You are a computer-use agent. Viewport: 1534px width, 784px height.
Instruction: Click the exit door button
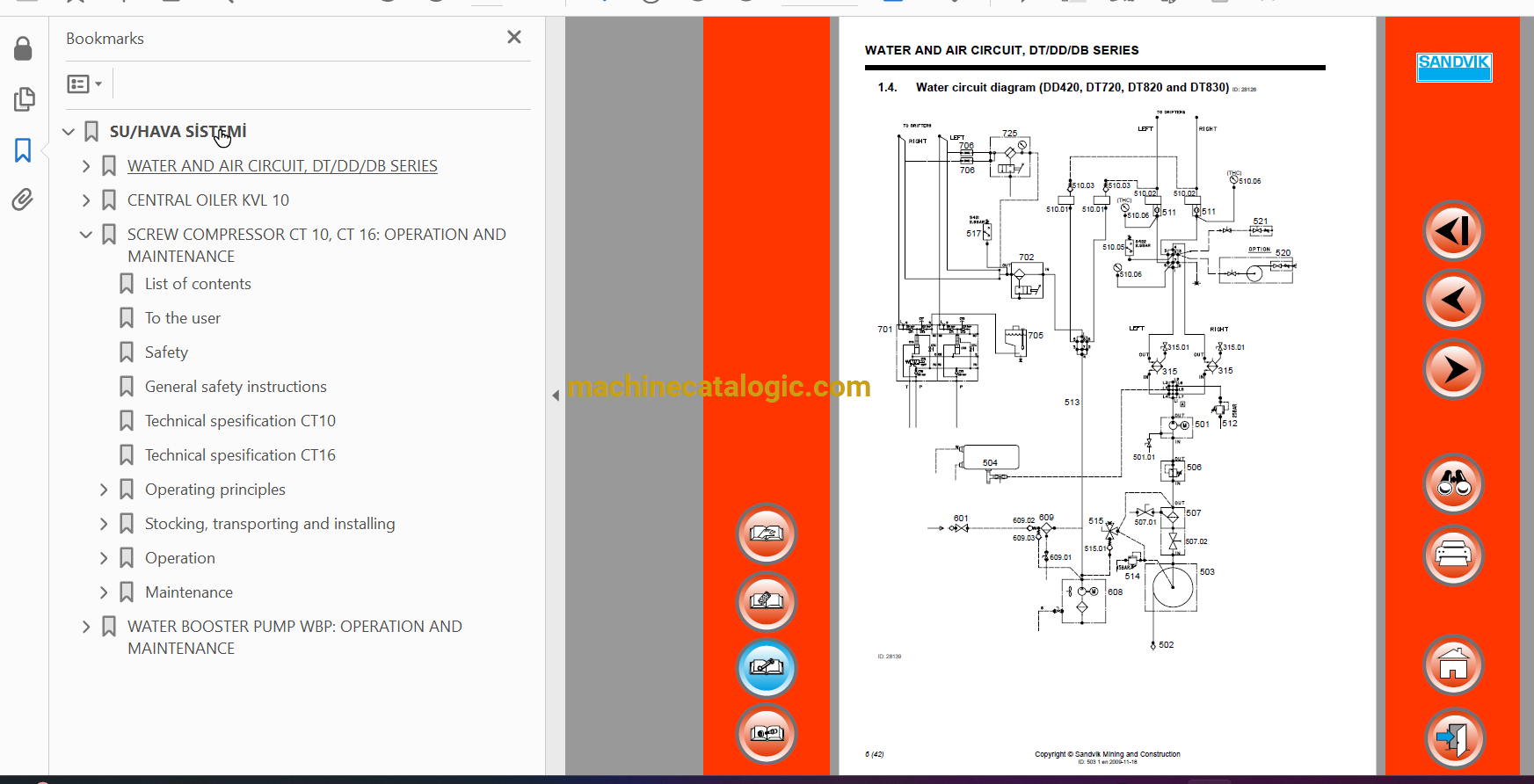pyautogui.click(x=1453, y=738)
